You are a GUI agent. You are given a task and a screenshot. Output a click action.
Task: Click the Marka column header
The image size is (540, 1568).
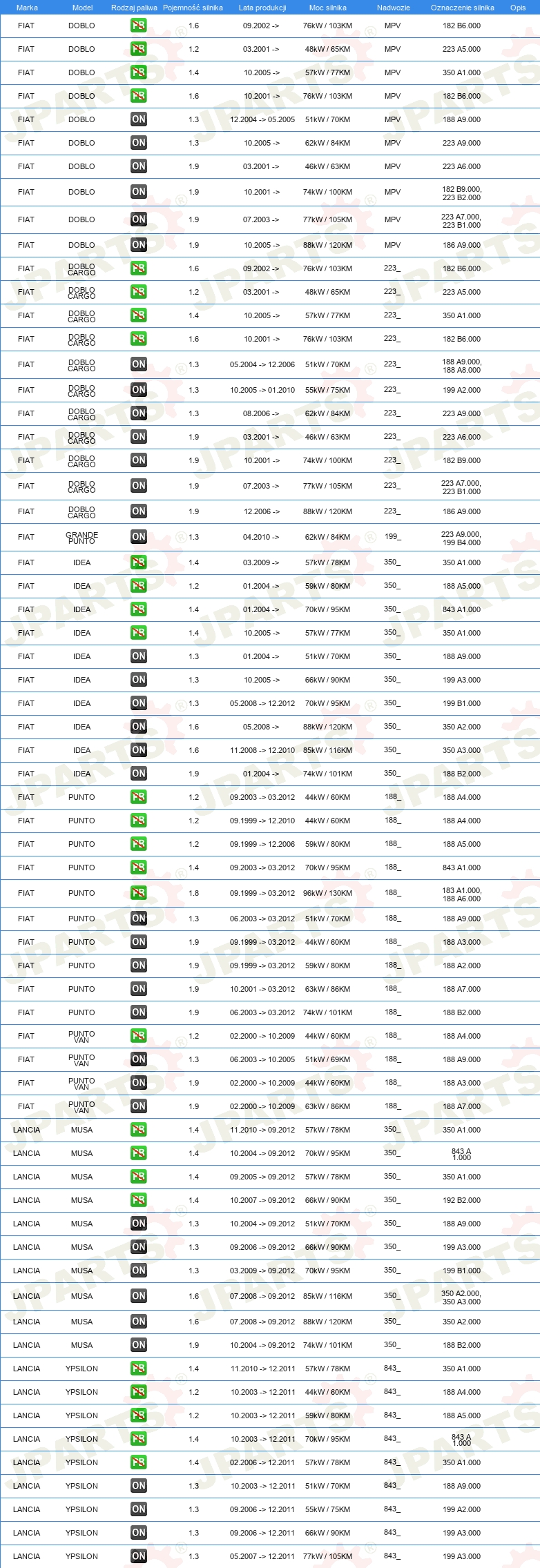(27, 8)
